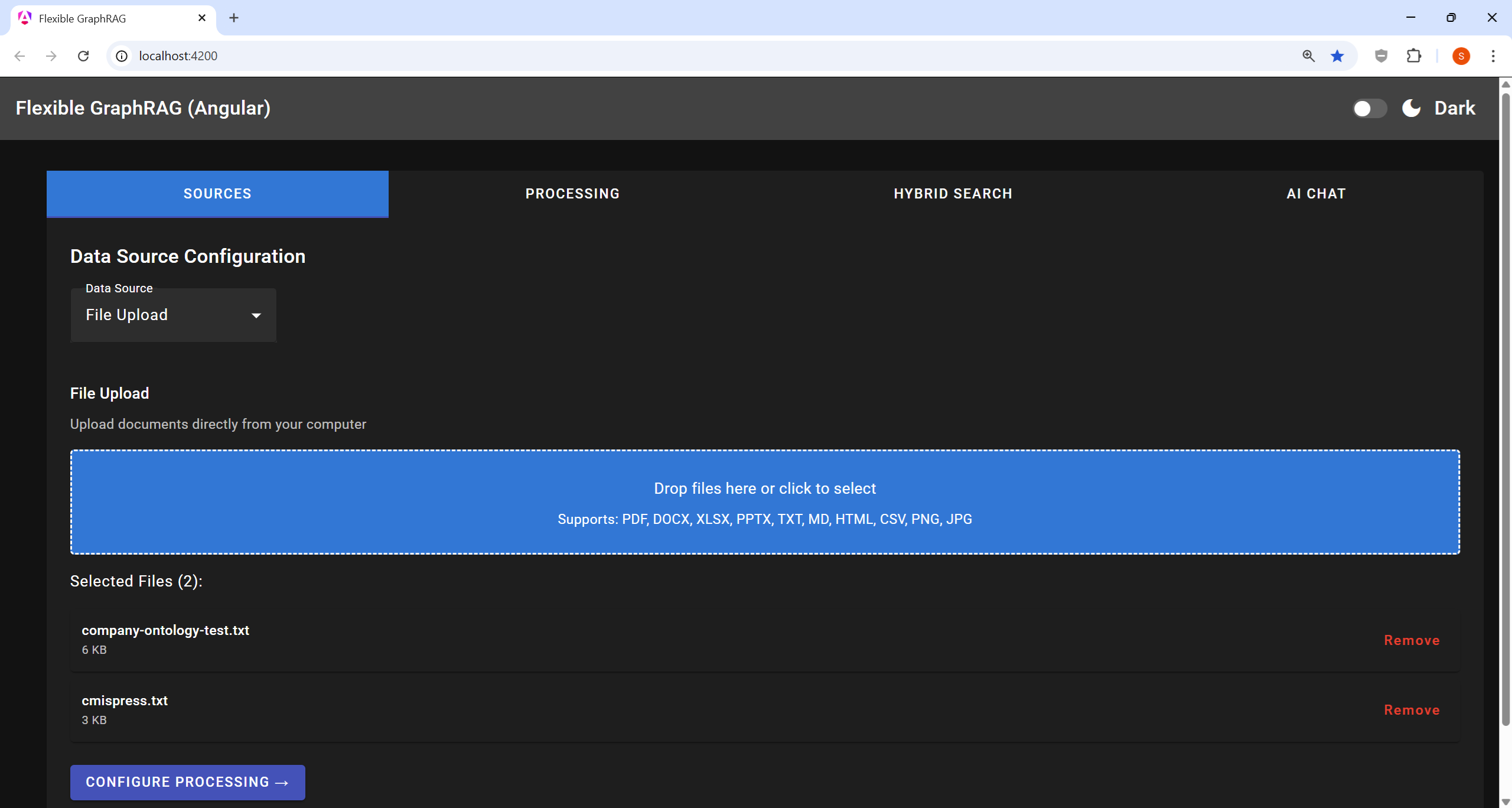Open the user profile avatar

(1461, 56)
